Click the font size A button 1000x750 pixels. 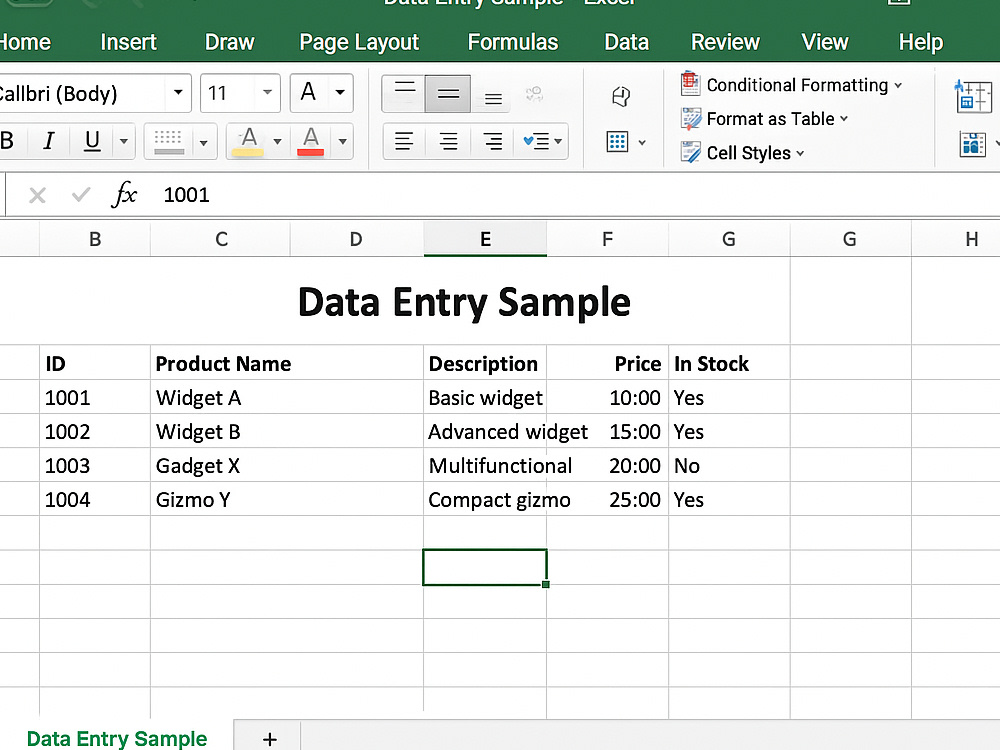(x=309, y=92)
